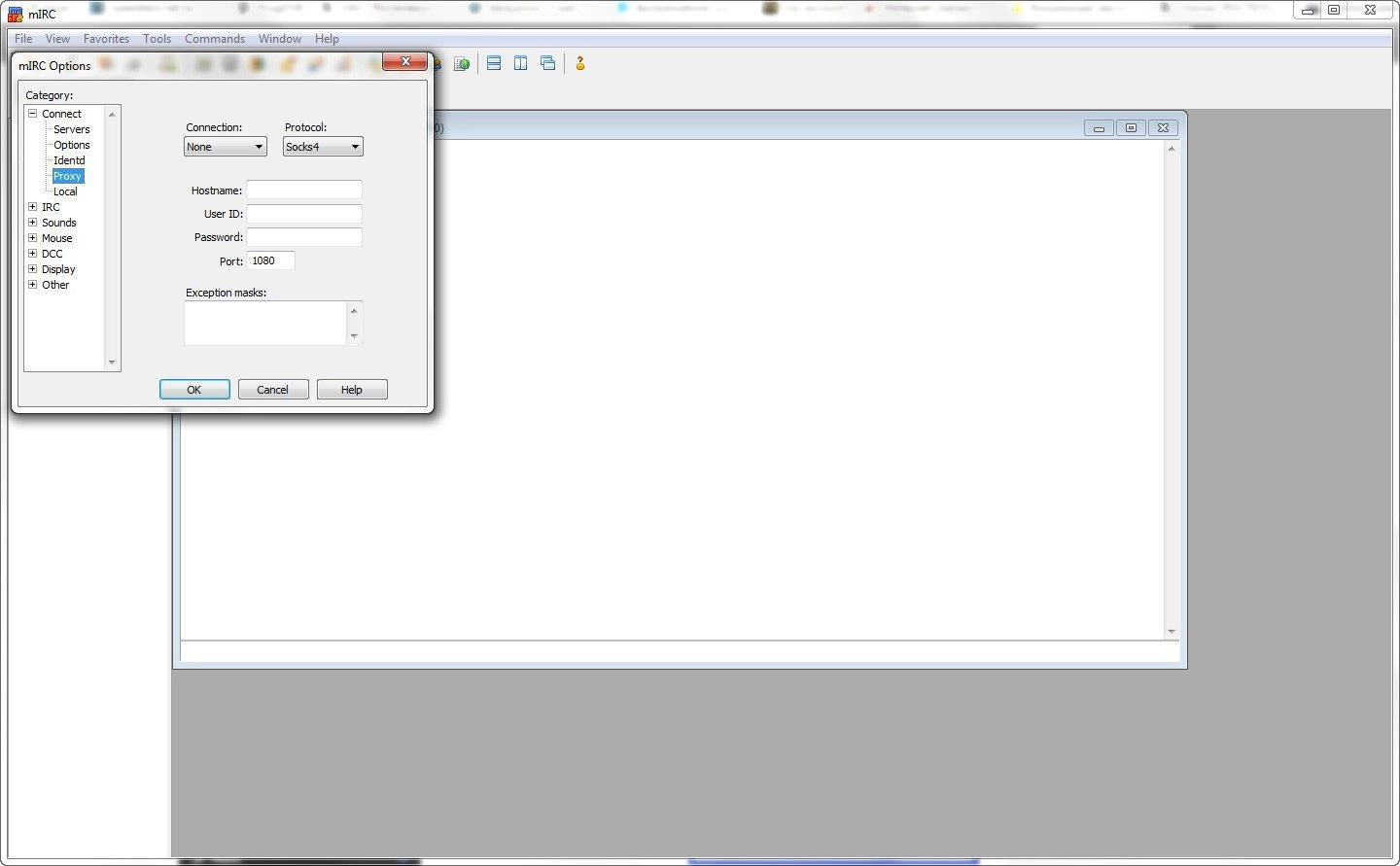This screenshot has height=866, width=1400.
Task: Select the Display category label
Action: (58, 269)
